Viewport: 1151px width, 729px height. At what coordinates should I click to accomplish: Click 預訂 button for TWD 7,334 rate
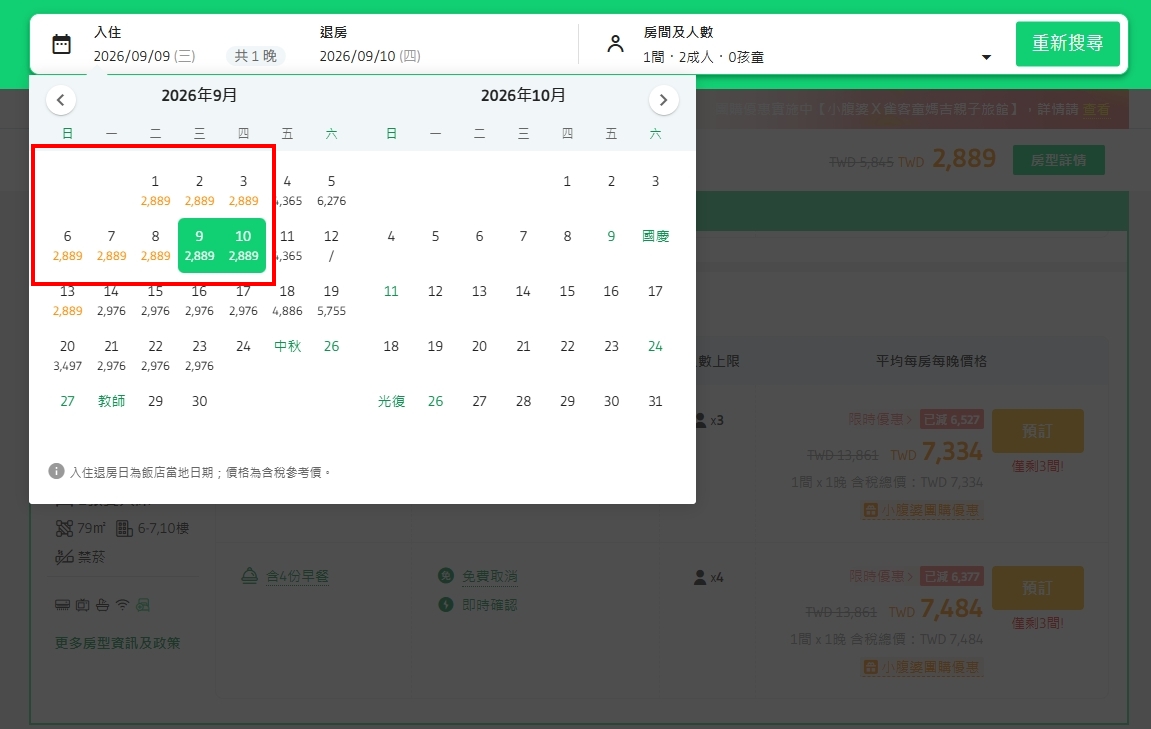click(x=1037, y=431)
